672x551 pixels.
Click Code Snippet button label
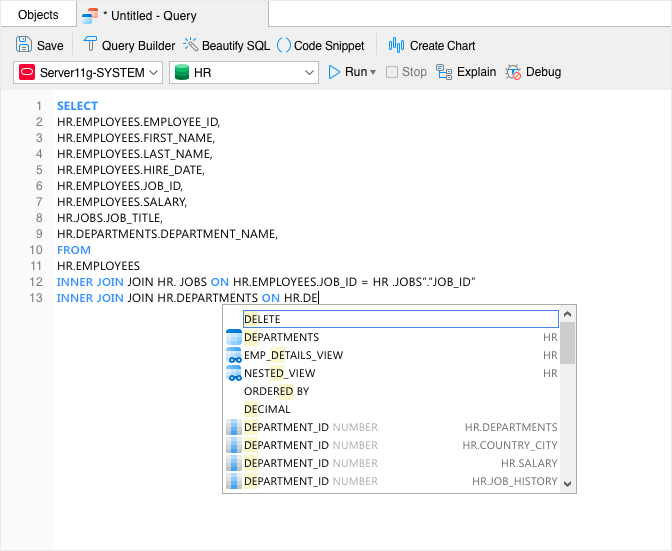click(329, 46)
